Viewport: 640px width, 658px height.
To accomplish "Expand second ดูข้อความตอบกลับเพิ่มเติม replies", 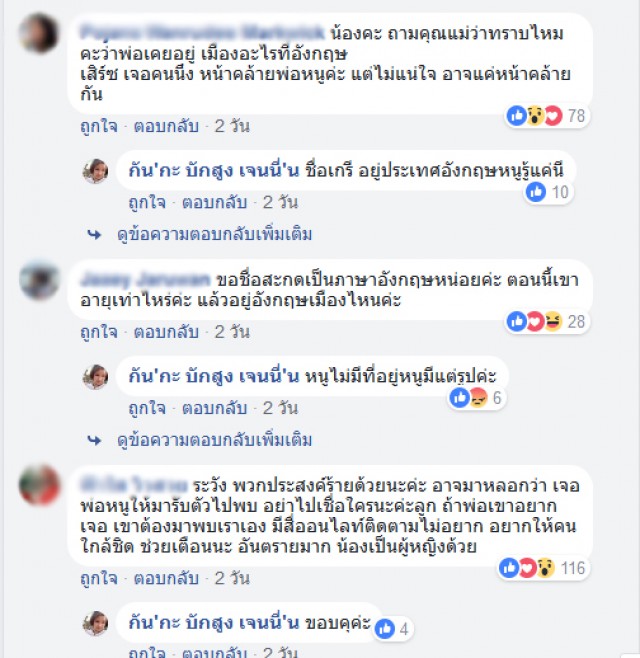I will pos(214,441).
